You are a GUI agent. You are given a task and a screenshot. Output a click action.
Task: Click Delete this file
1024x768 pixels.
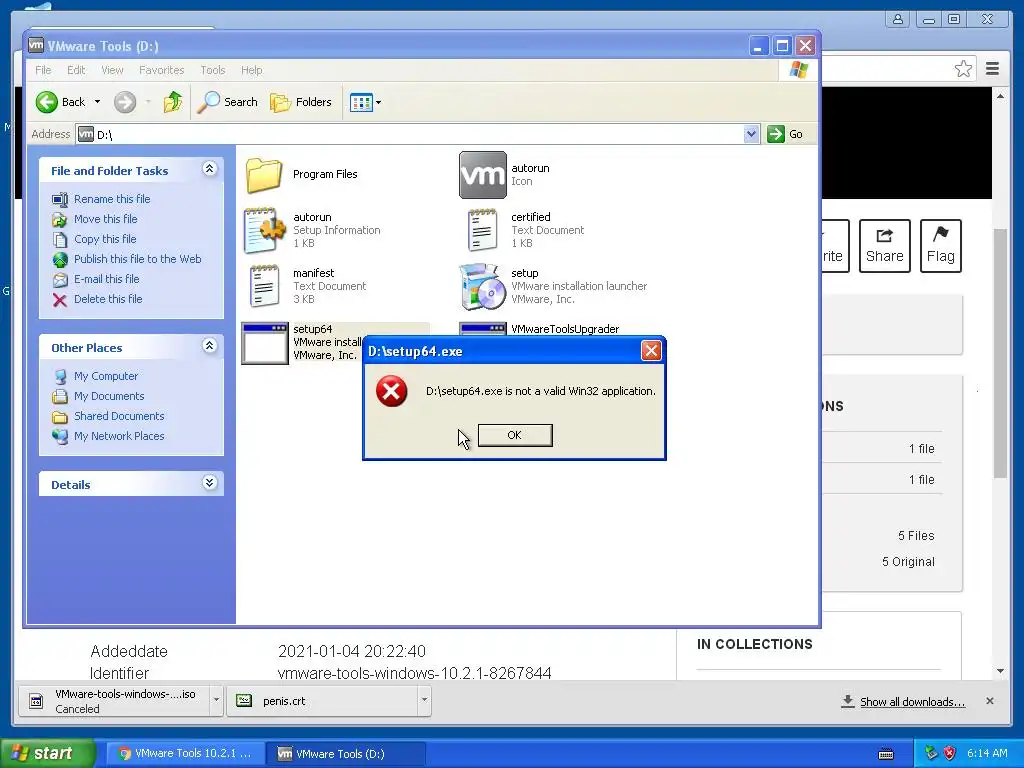[108, 299]
